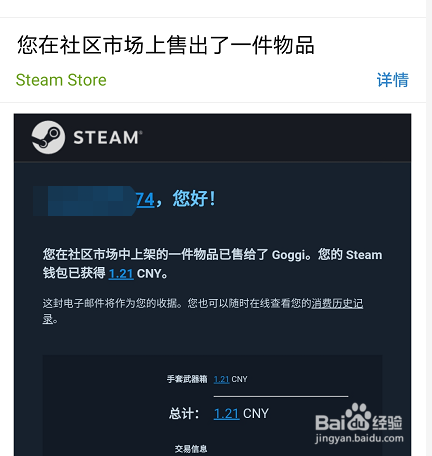The image size is (432, 456).
Task: Click the 1.21 amount in wallet sentence
Action: coord(121,274)
